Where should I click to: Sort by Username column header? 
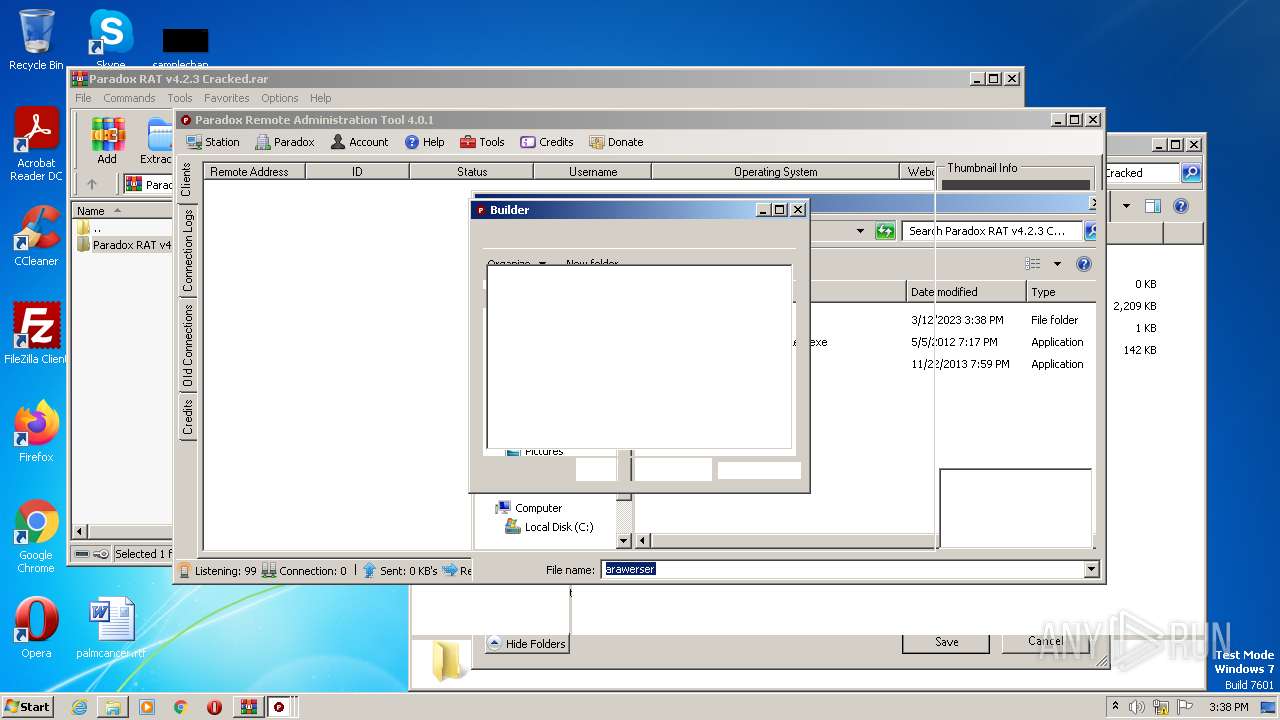(x=593, y=172)
